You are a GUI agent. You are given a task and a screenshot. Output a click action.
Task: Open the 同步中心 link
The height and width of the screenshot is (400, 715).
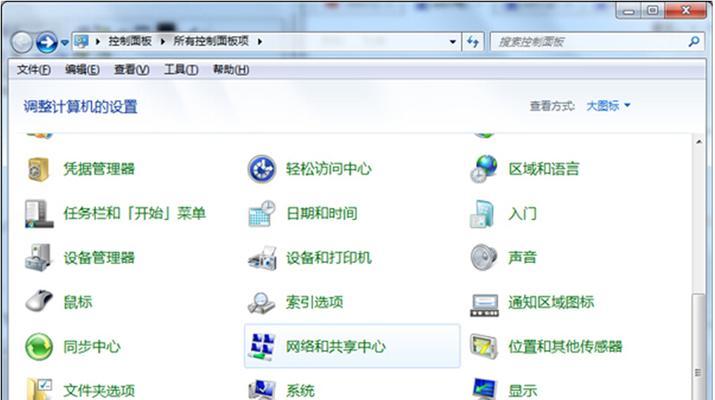pos(92,347)
